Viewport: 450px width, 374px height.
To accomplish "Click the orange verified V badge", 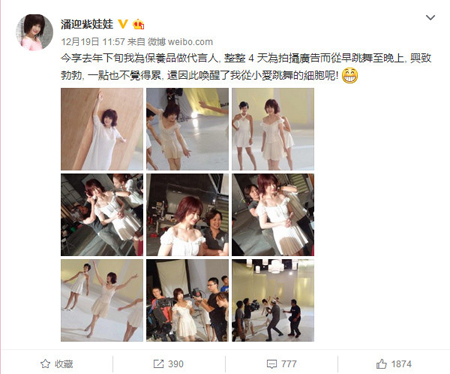I will (123, 24).
